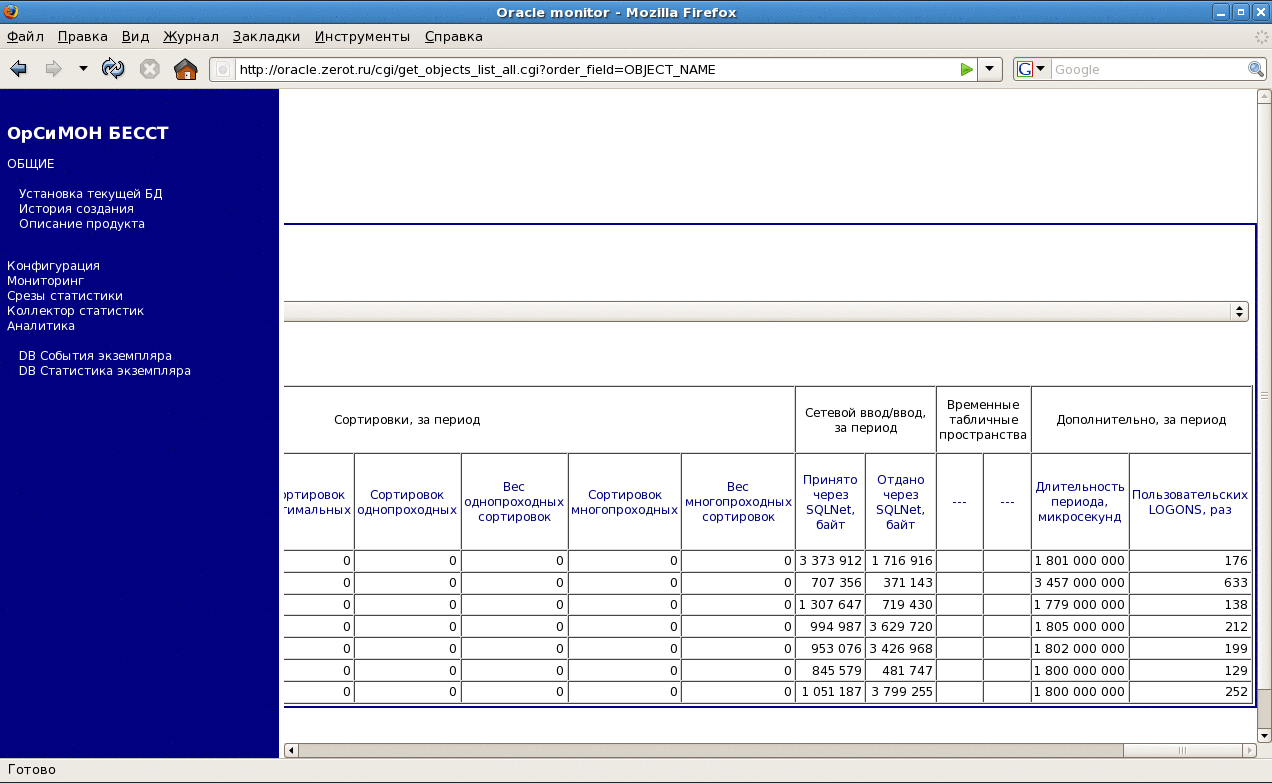The image size is (1272, 783).
Task: Open the Инструменты menu
Action: pos(362,36)
